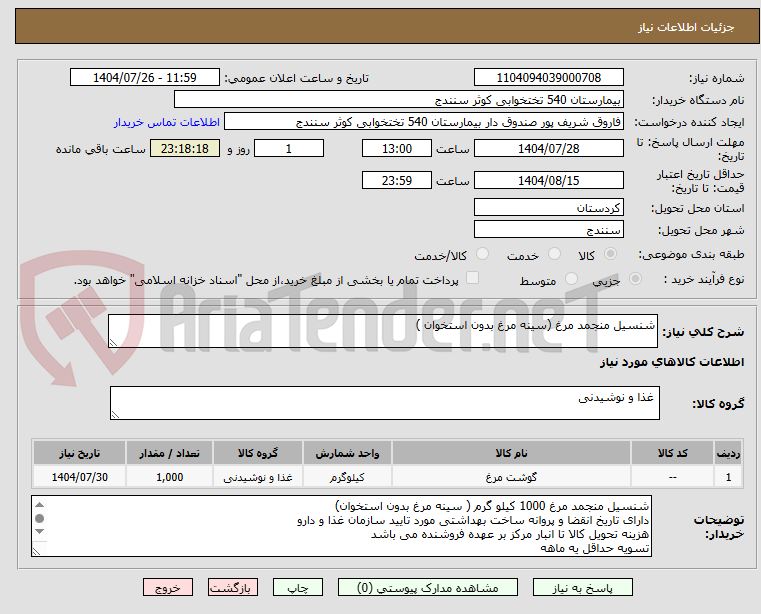Click the اطلاعات کالاهای مورد نیاز heading
The height and width of the screenshot is (614, 761).
pyautogui.click(x=672, y=362)
